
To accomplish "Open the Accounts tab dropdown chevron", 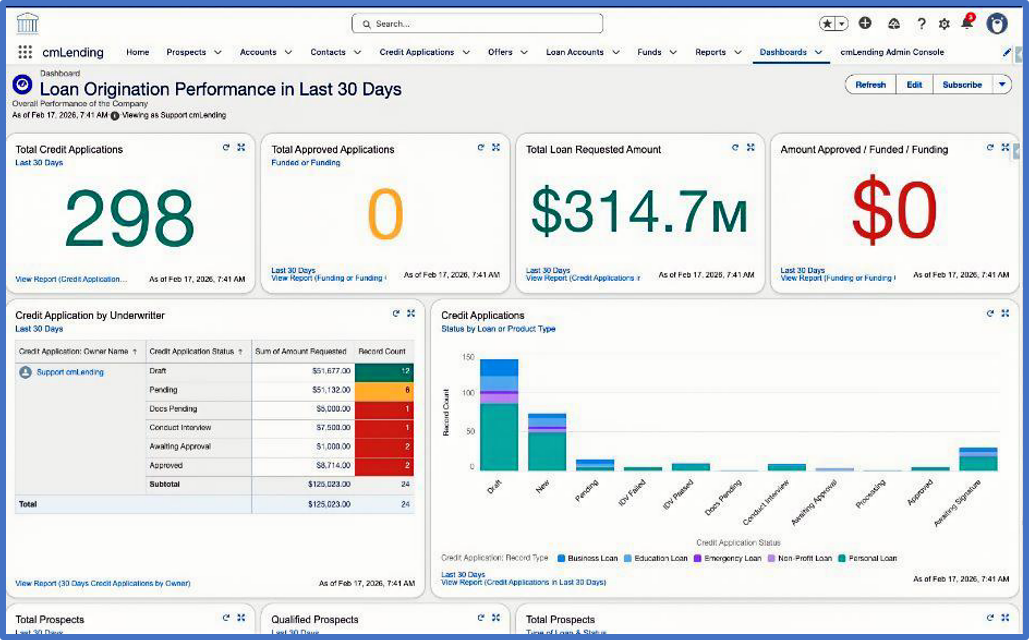I will click(288, 53).
